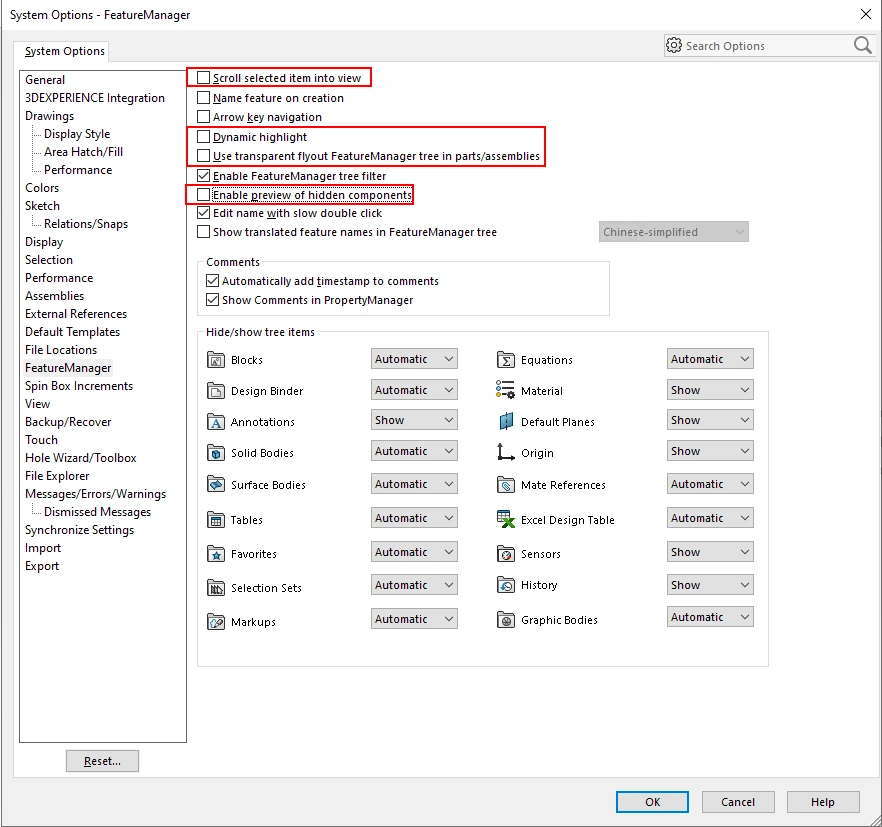Viewport: 882px width, 827px height.
Task: Expand the Sensors Show dropdown
Action: pyautogui.click(x=710, y=552)
